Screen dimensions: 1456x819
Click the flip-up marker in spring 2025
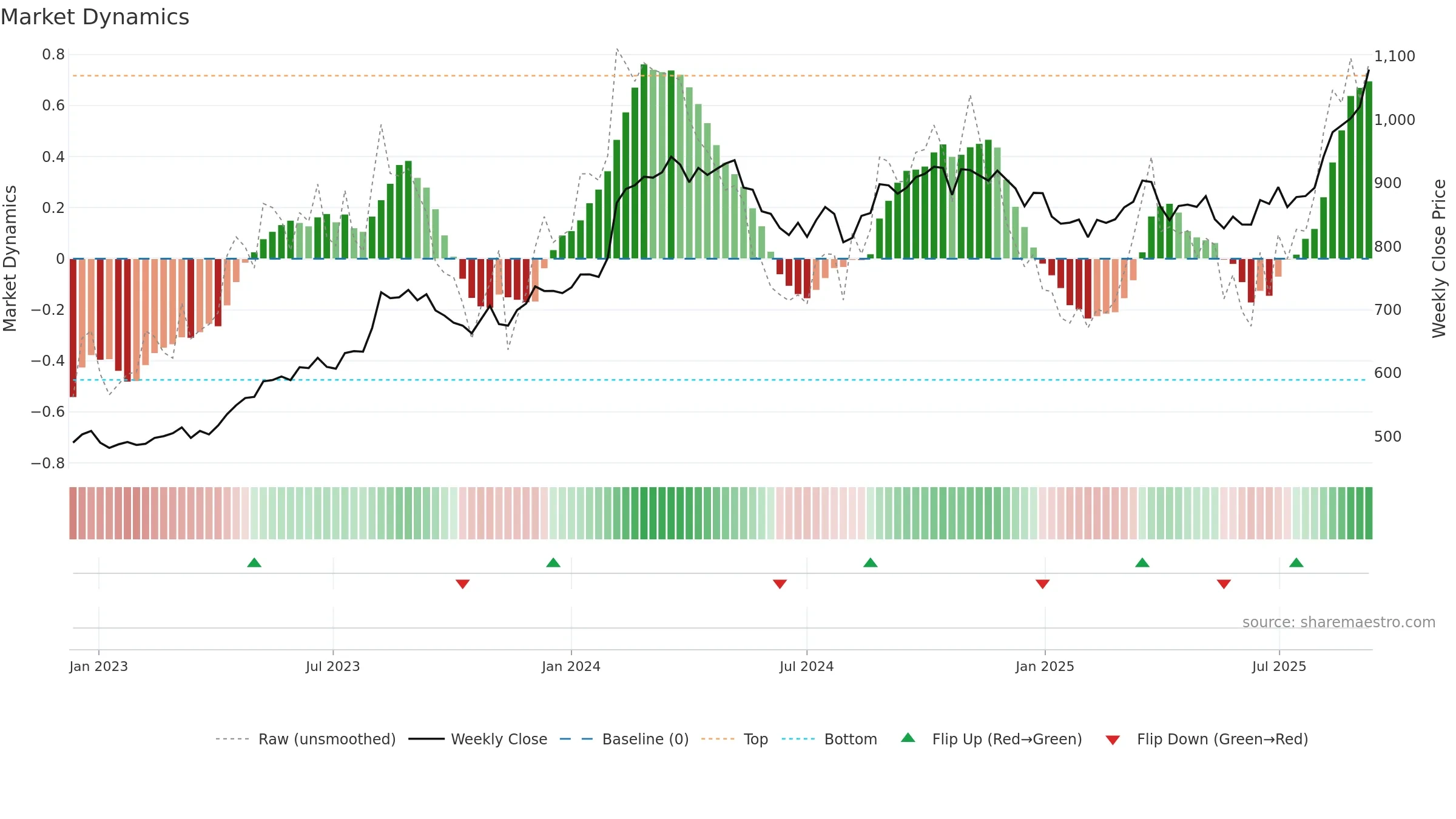[x=1142, y=562]
